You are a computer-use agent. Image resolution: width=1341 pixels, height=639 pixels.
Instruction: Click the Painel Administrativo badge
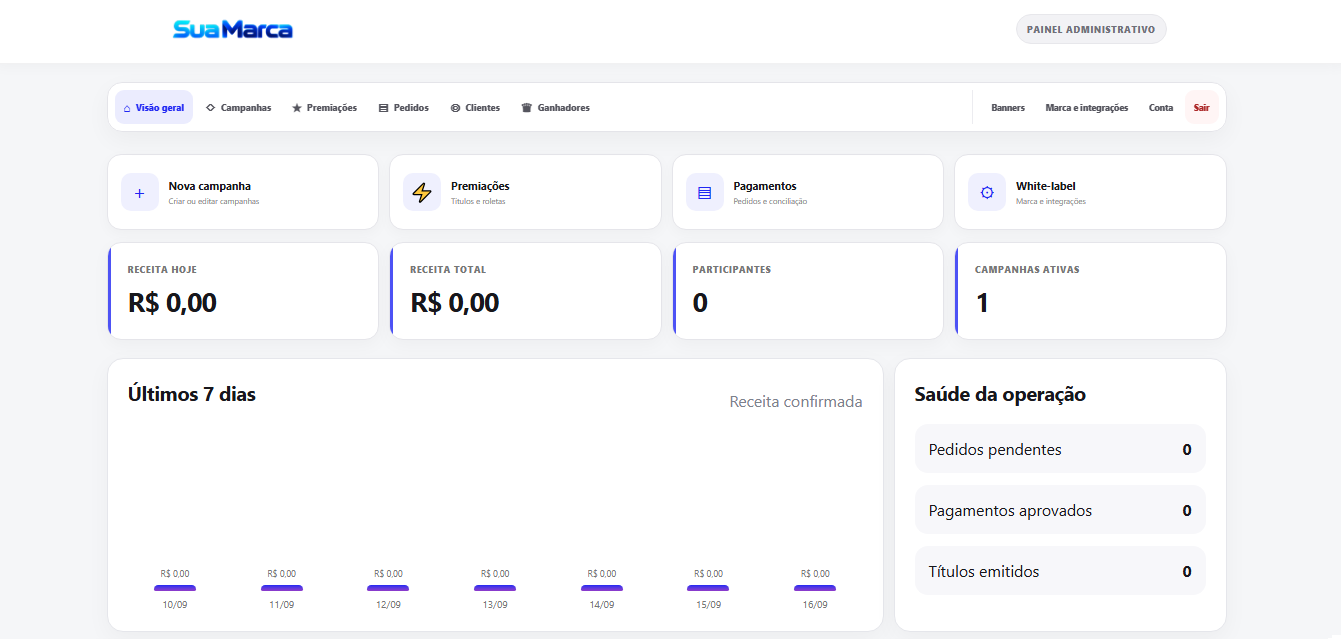[x=1091, y=29]
